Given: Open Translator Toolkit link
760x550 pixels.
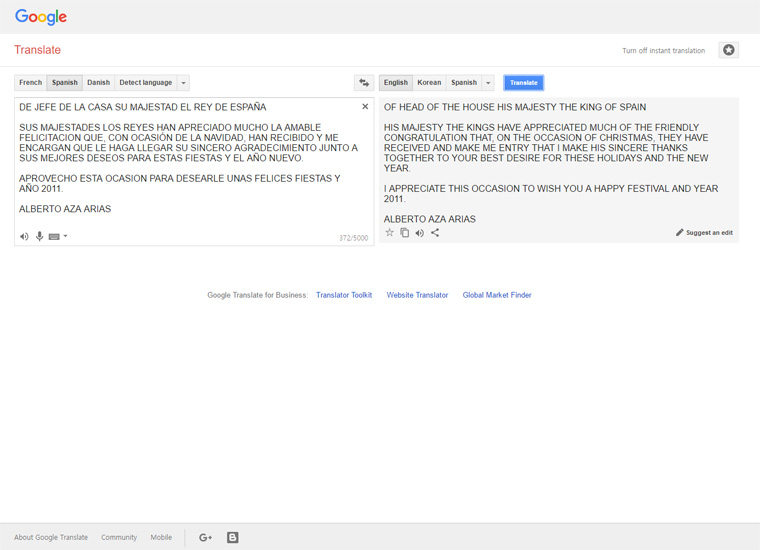Looking at the screenshot, I should 344,295.
